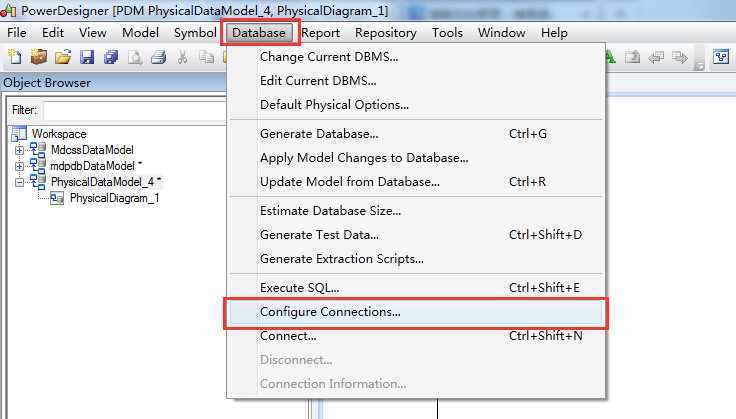The image size is (736, 419).
Task: Click the next diagram arrow icon
Action: point(679,57)
